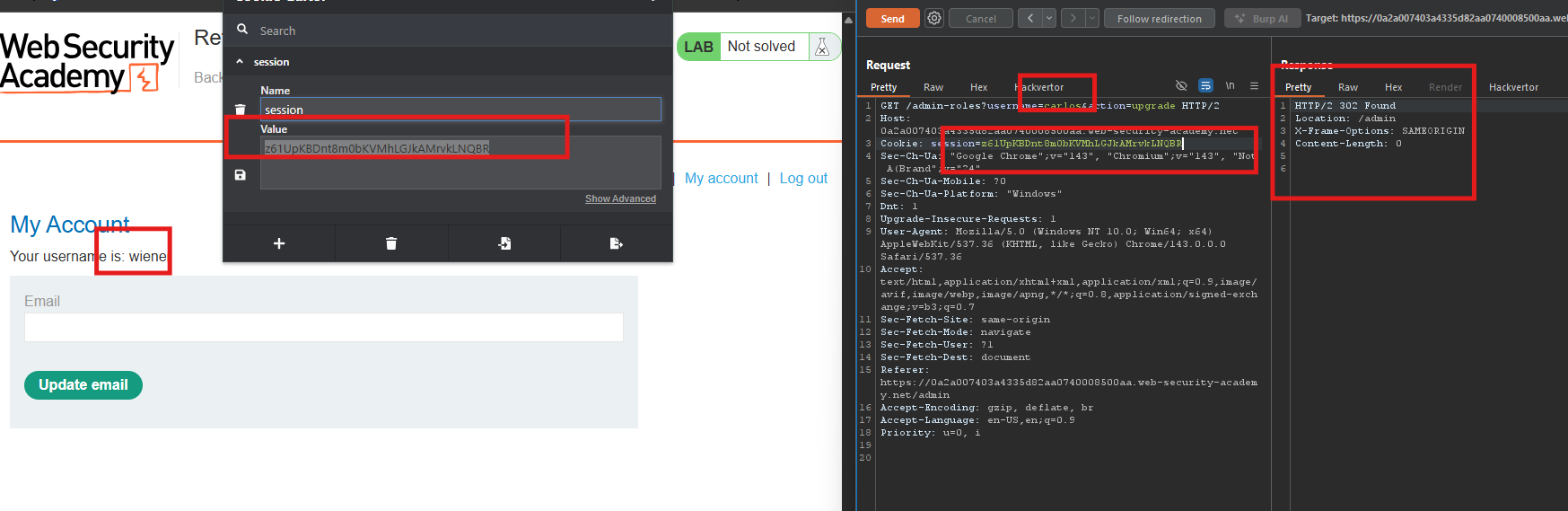Click the import cookies icon

(504, 243)
